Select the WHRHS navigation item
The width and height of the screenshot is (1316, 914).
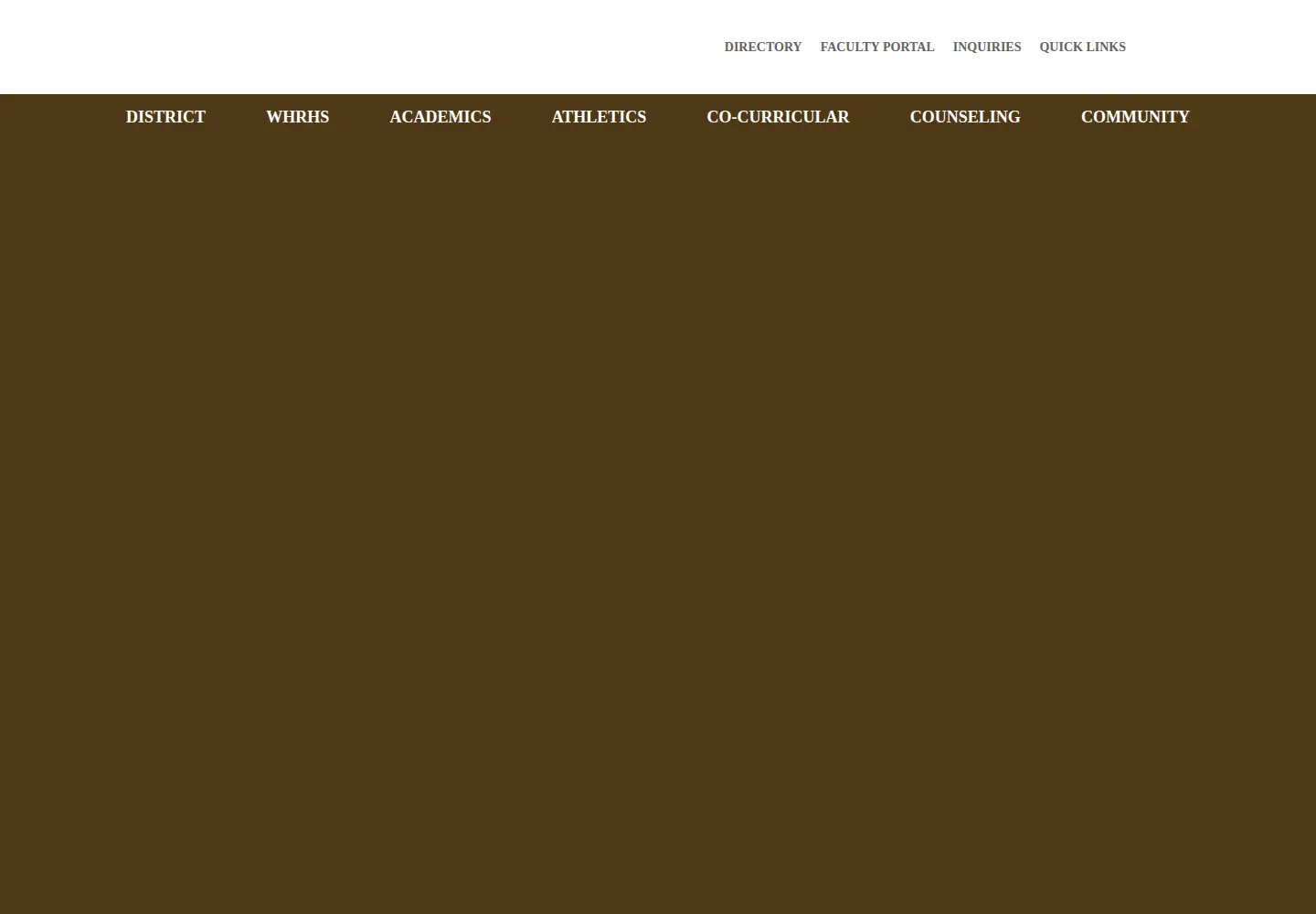click(x=297, y=117)
